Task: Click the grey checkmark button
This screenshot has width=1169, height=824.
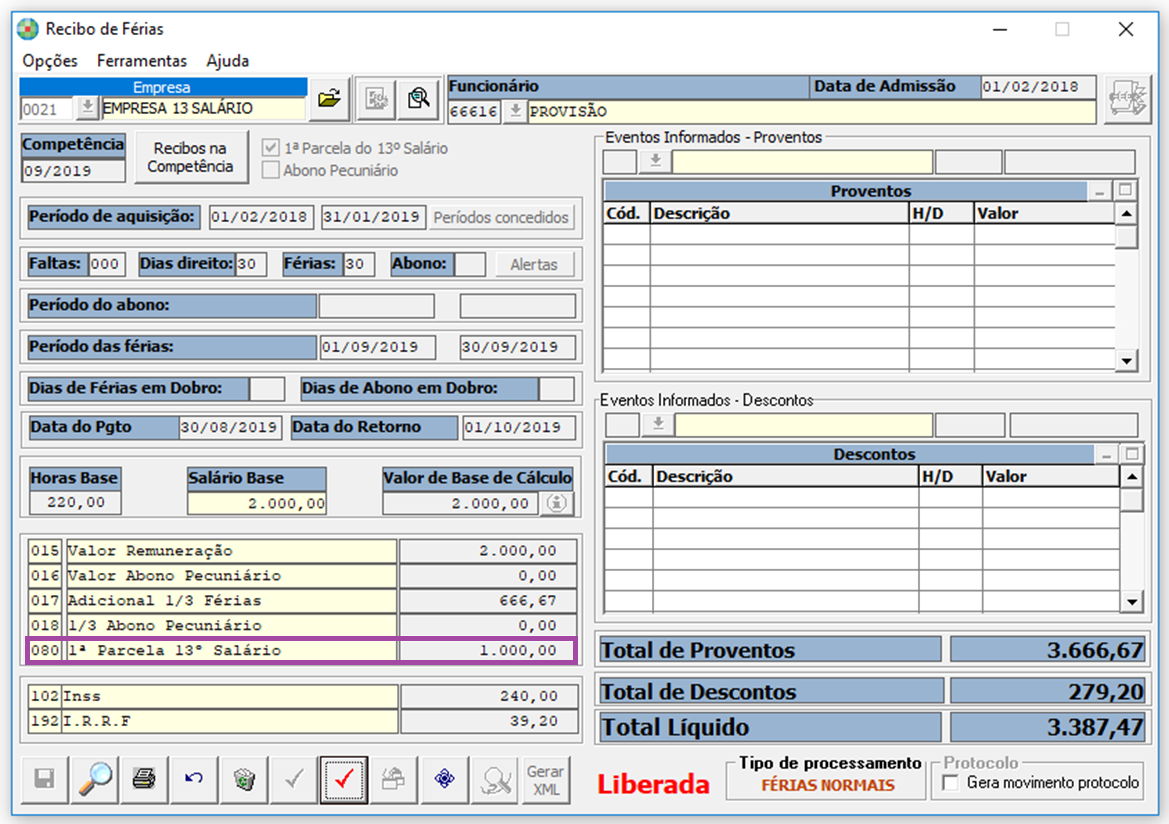Action: tap(294, 780)
